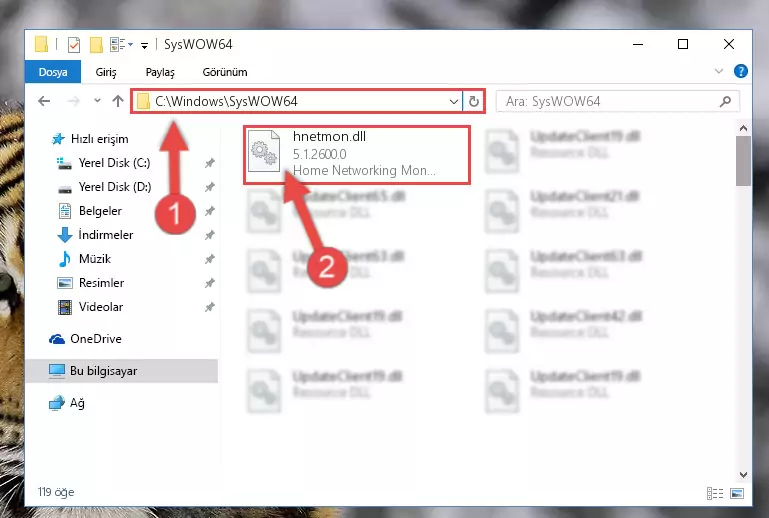Open the recent locations dropdown arrow
Screen dimensions: 769x518
97,101
